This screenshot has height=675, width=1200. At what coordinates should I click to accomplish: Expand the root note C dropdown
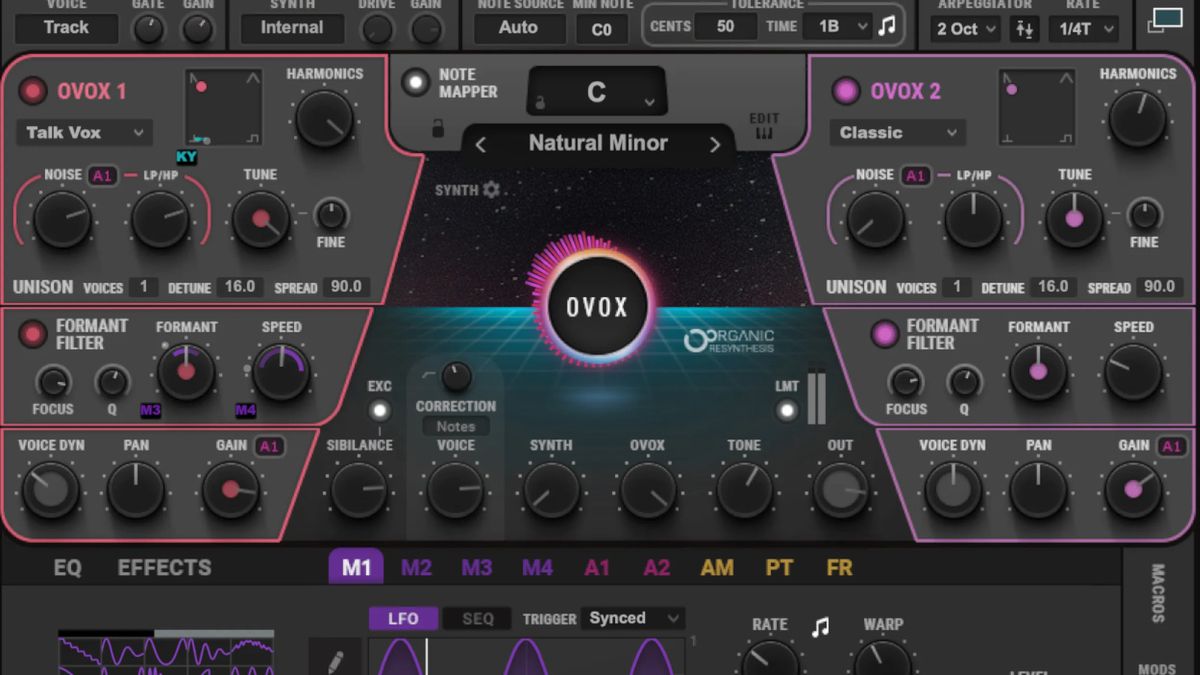point(596,91)
